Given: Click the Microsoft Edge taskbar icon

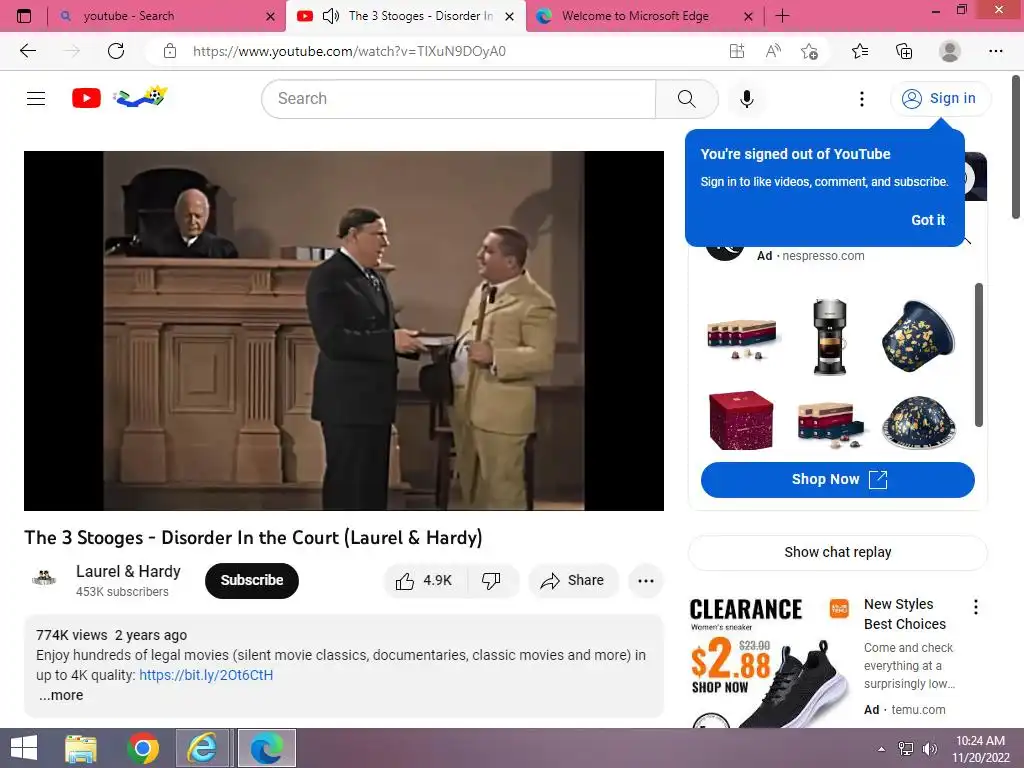Looking at the screenshot, I should point(266,748).
